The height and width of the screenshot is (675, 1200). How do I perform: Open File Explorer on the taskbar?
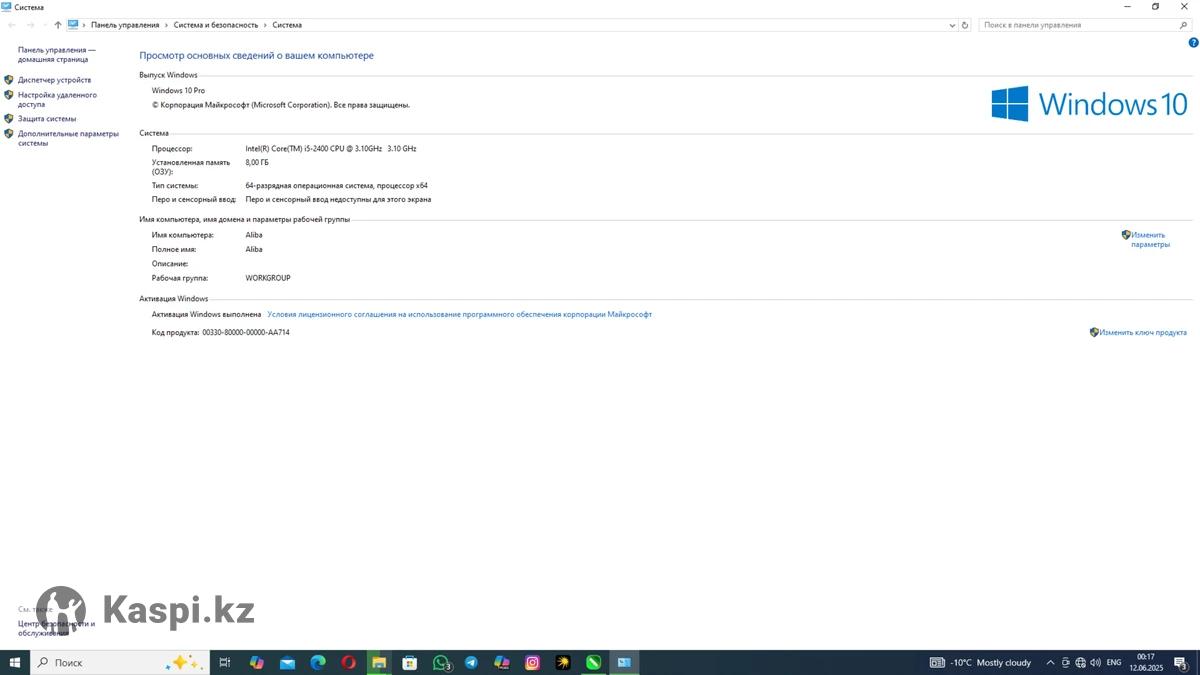click(x=379, y=662)
